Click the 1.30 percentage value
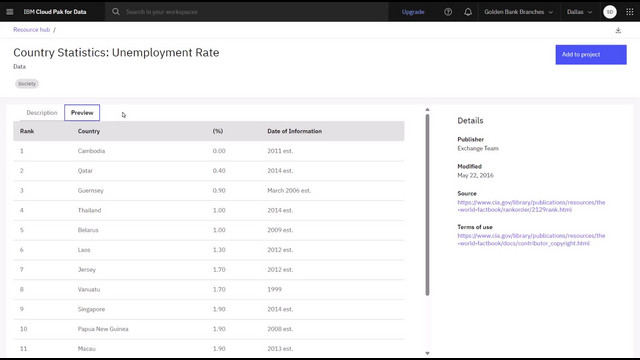 click(x=219, y=250)
